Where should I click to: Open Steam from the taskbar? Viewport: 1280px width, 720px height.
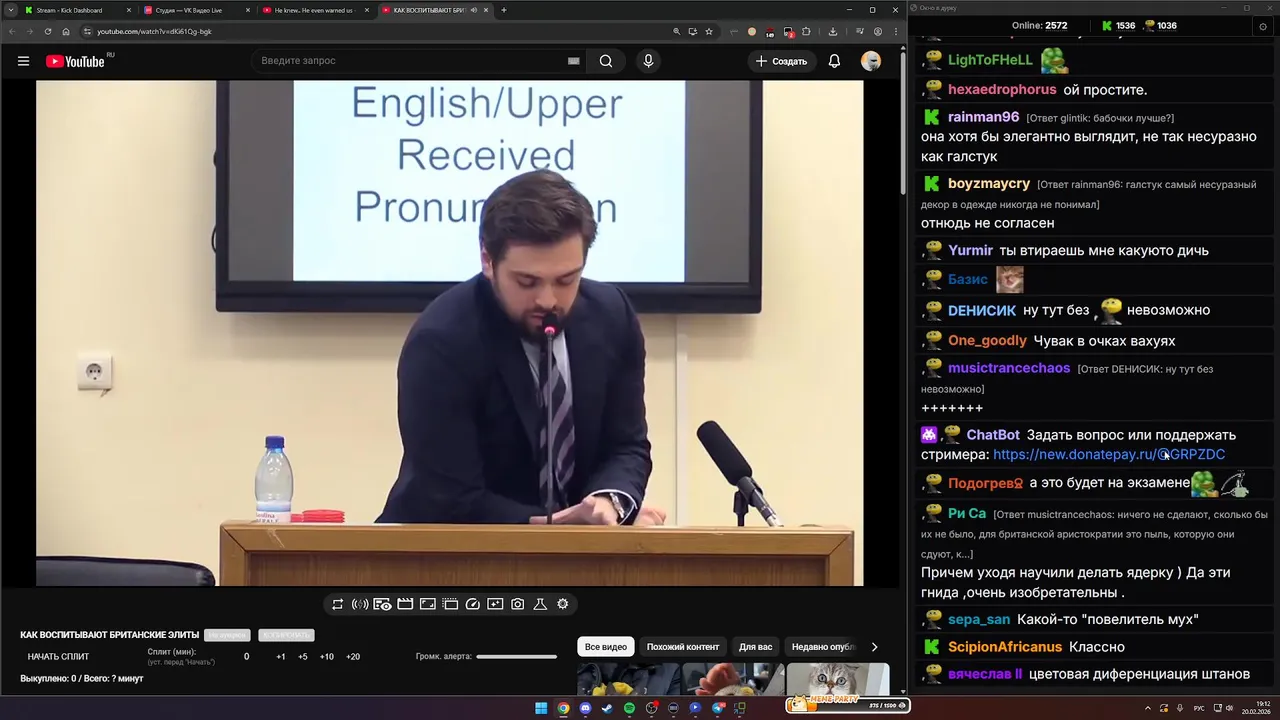click(607, 708)
